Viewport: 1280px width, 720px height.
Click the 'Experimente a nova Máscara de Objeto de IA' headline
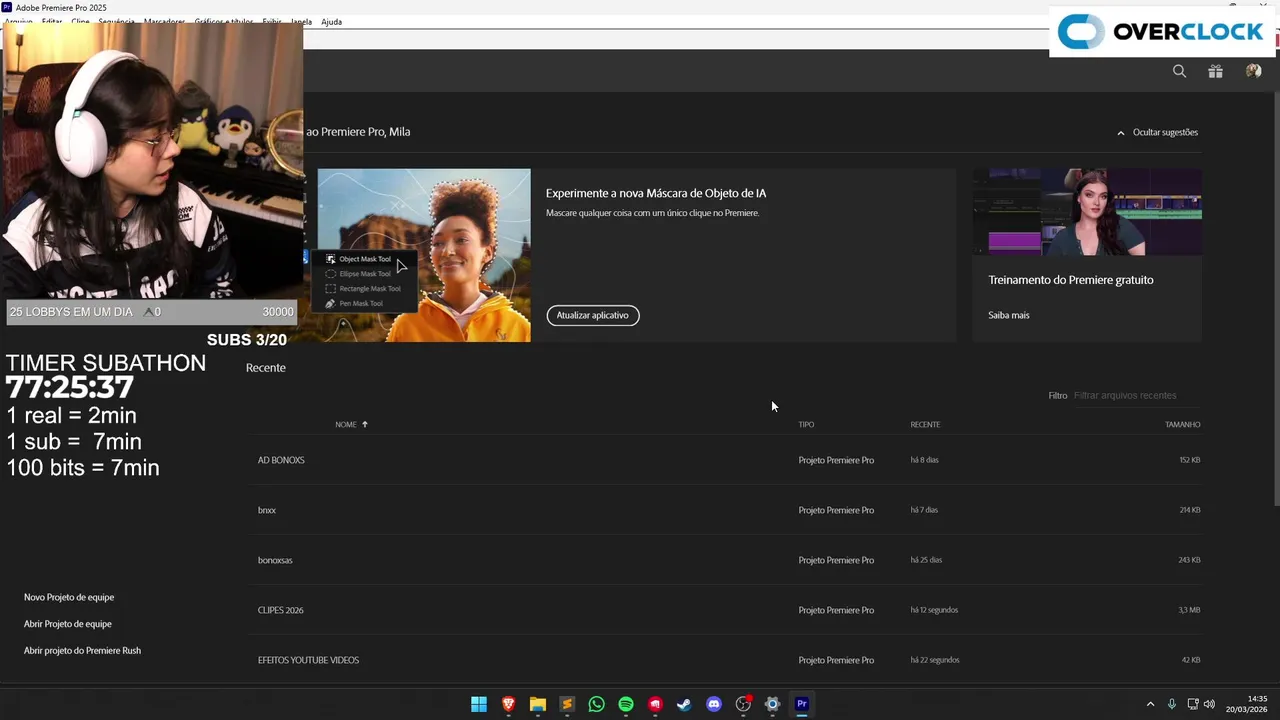click(x=656, y=193)
